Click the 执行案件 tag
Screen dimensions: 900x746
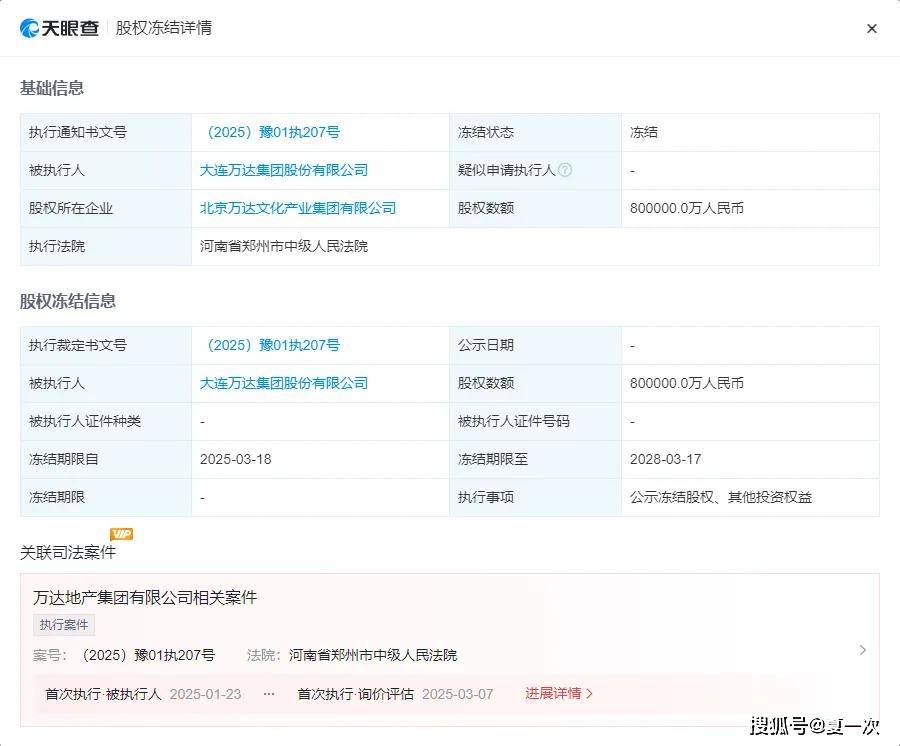click(x=64, y=625)
